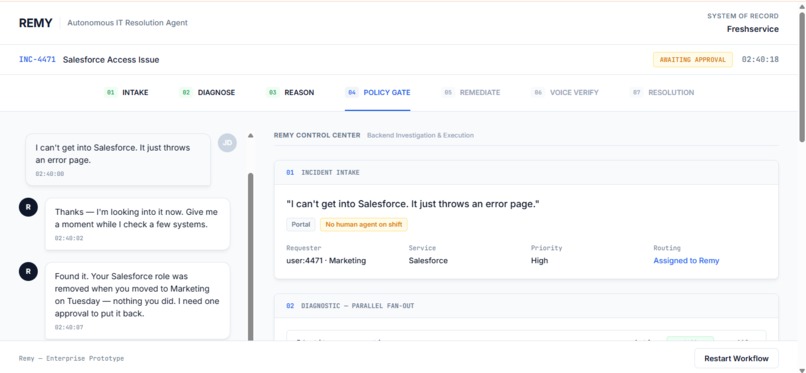Click the user's 'I can't get into Salesforce' chat bubble
Image resolution: width=806 pixels, height=373 pixels.
118,160
